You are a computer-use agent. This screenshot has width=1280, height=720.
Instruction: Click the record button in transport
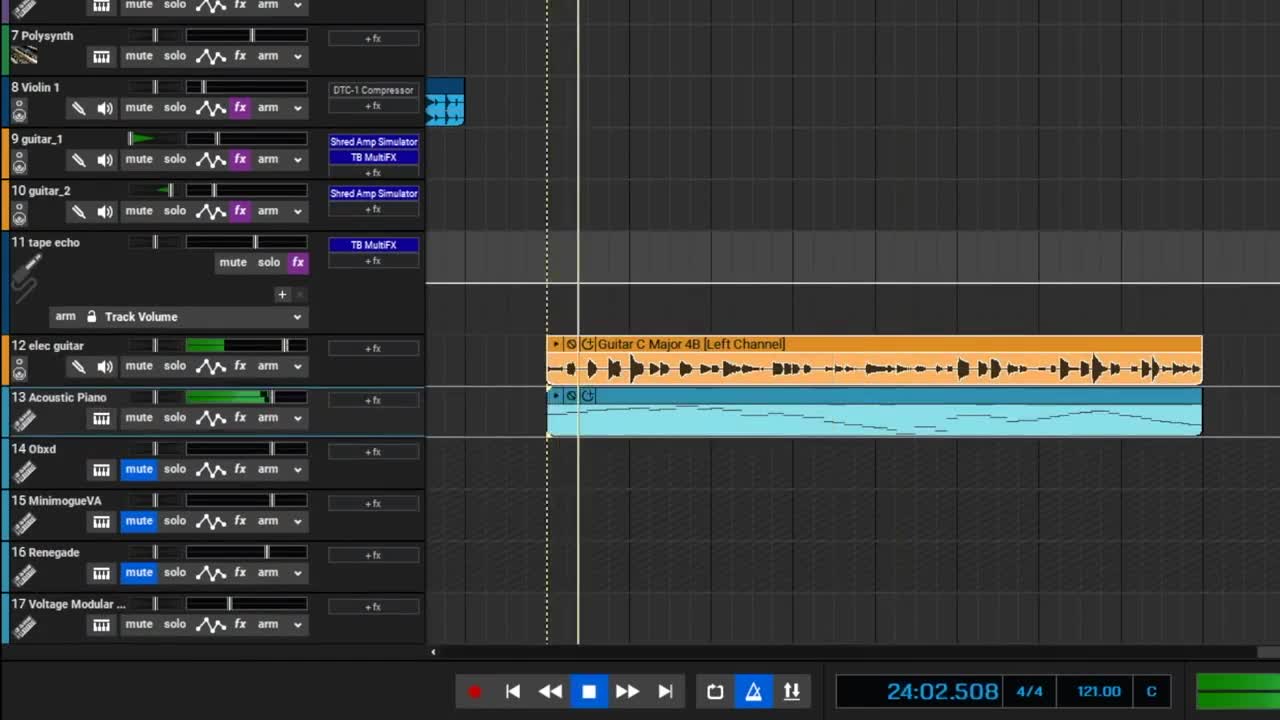coord(475,691)
